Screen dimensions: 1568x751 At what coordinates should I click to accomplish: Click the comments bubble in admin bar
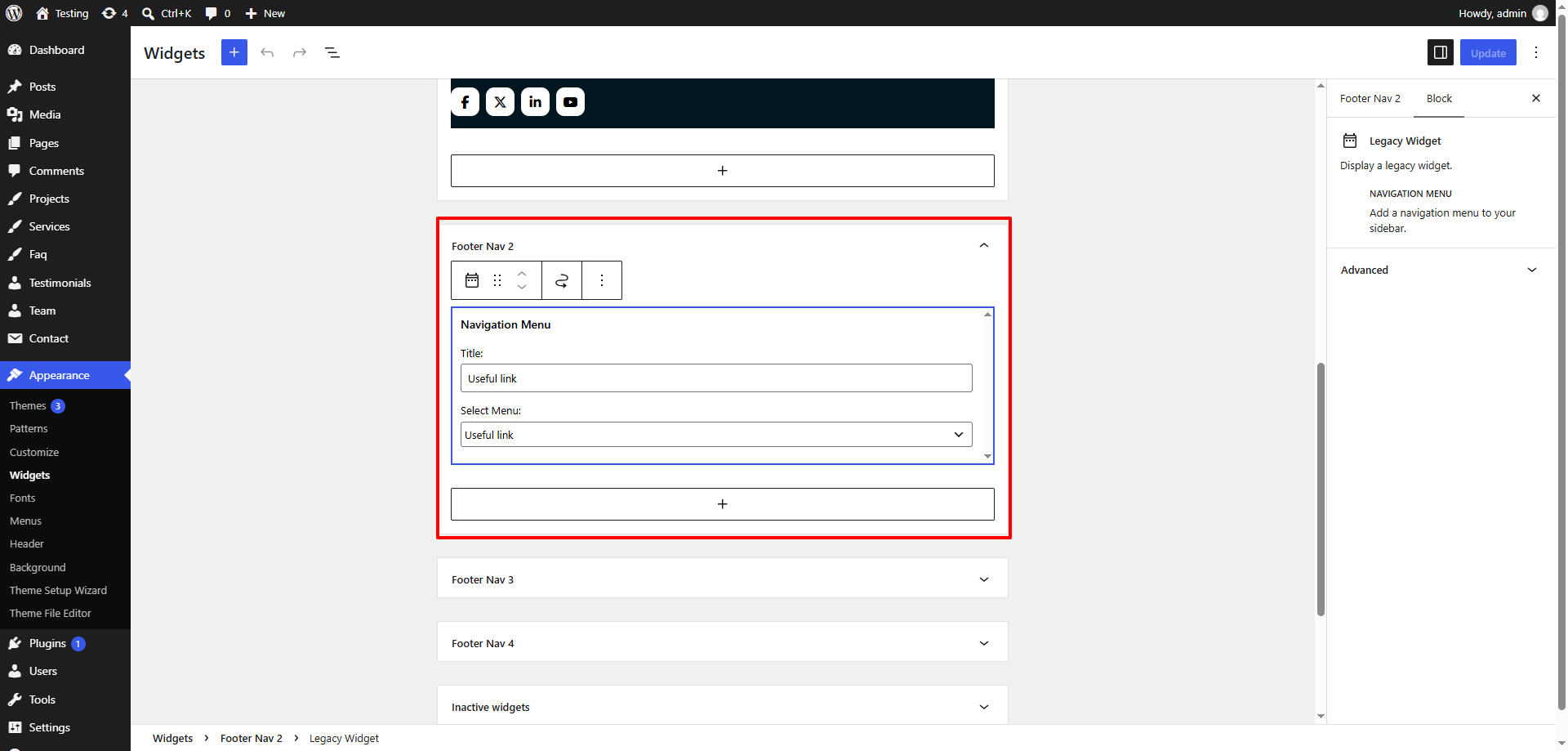point(217,13)
